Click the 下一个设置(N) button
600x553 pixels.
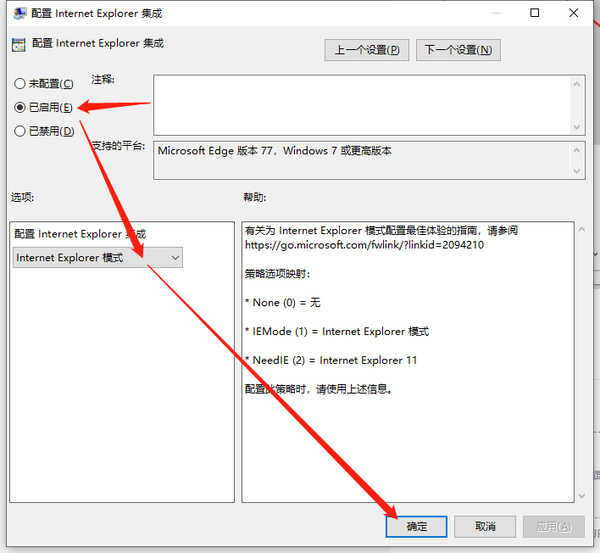(458, 50)
